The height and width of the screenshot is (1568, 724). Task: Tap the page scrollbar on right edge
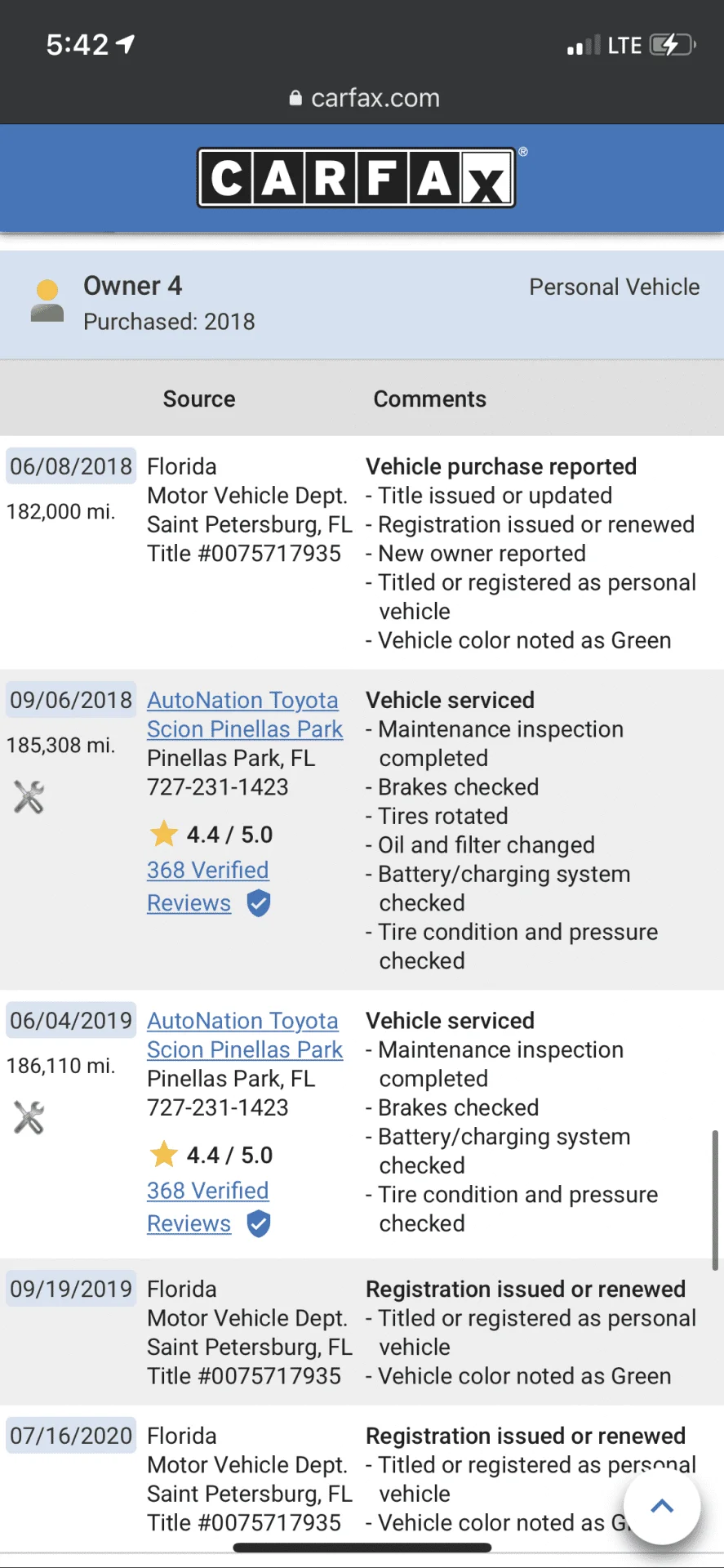click(x=715, y=1200)
